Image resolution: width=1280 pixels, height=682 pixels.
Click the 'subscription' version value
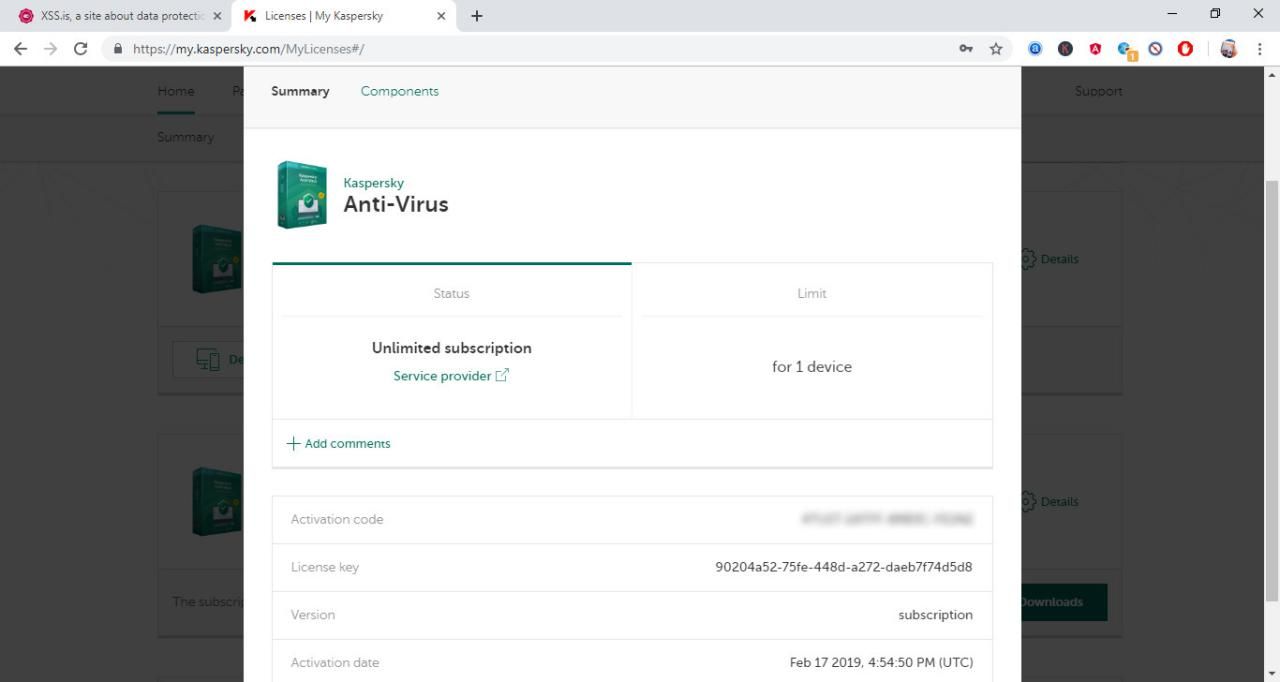935,615
